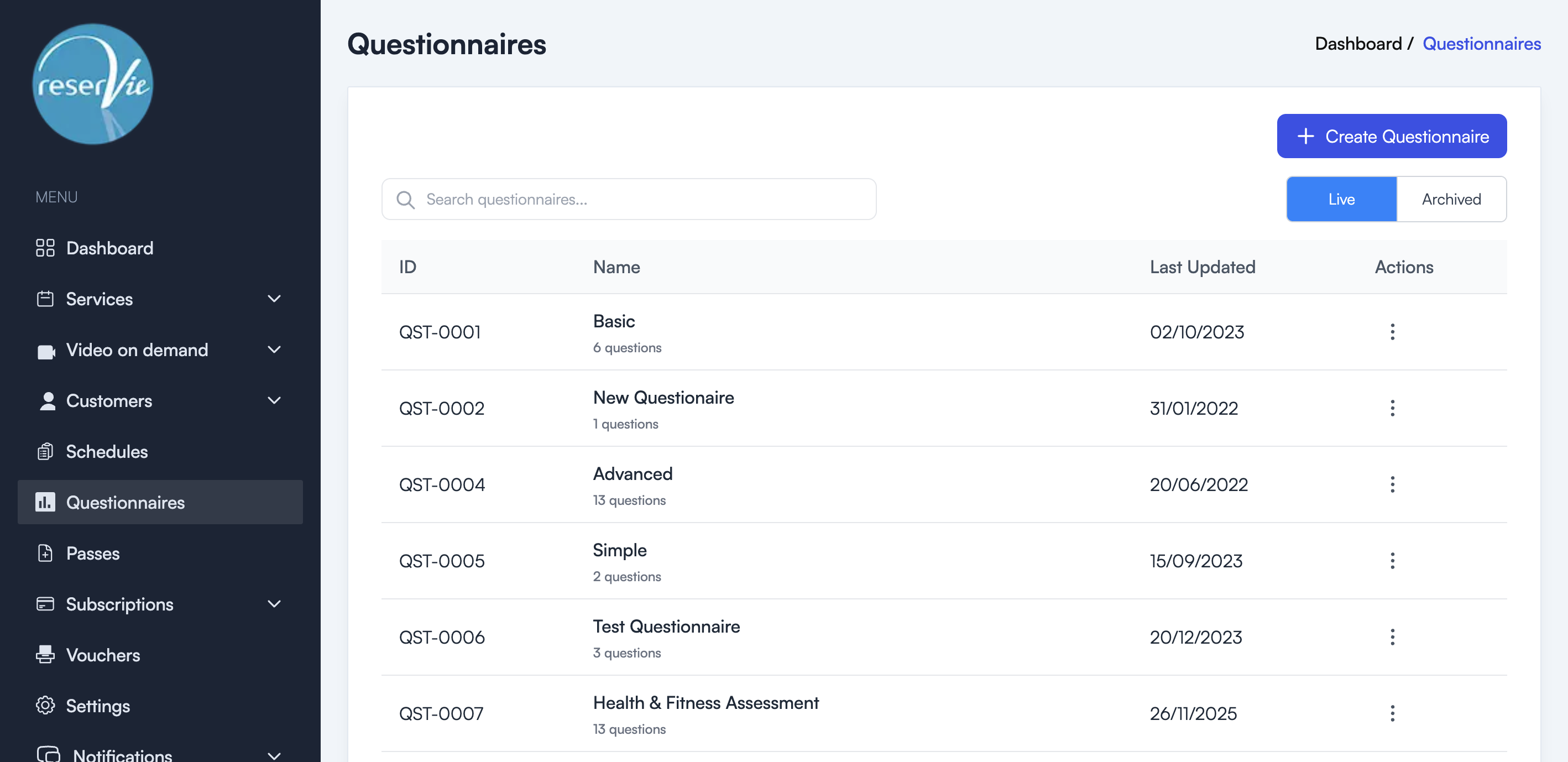
Task: Click the search magnifier icon
Action: click(x=405, y=200)
